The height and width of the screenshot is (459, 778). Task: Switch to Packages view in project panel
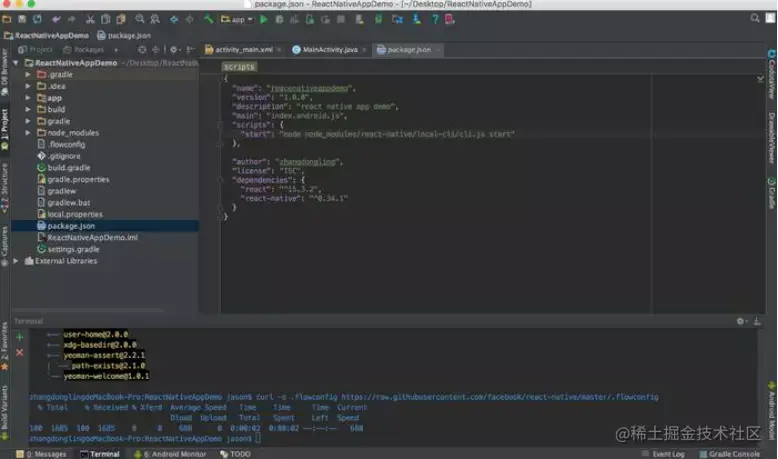pos(84,50)
